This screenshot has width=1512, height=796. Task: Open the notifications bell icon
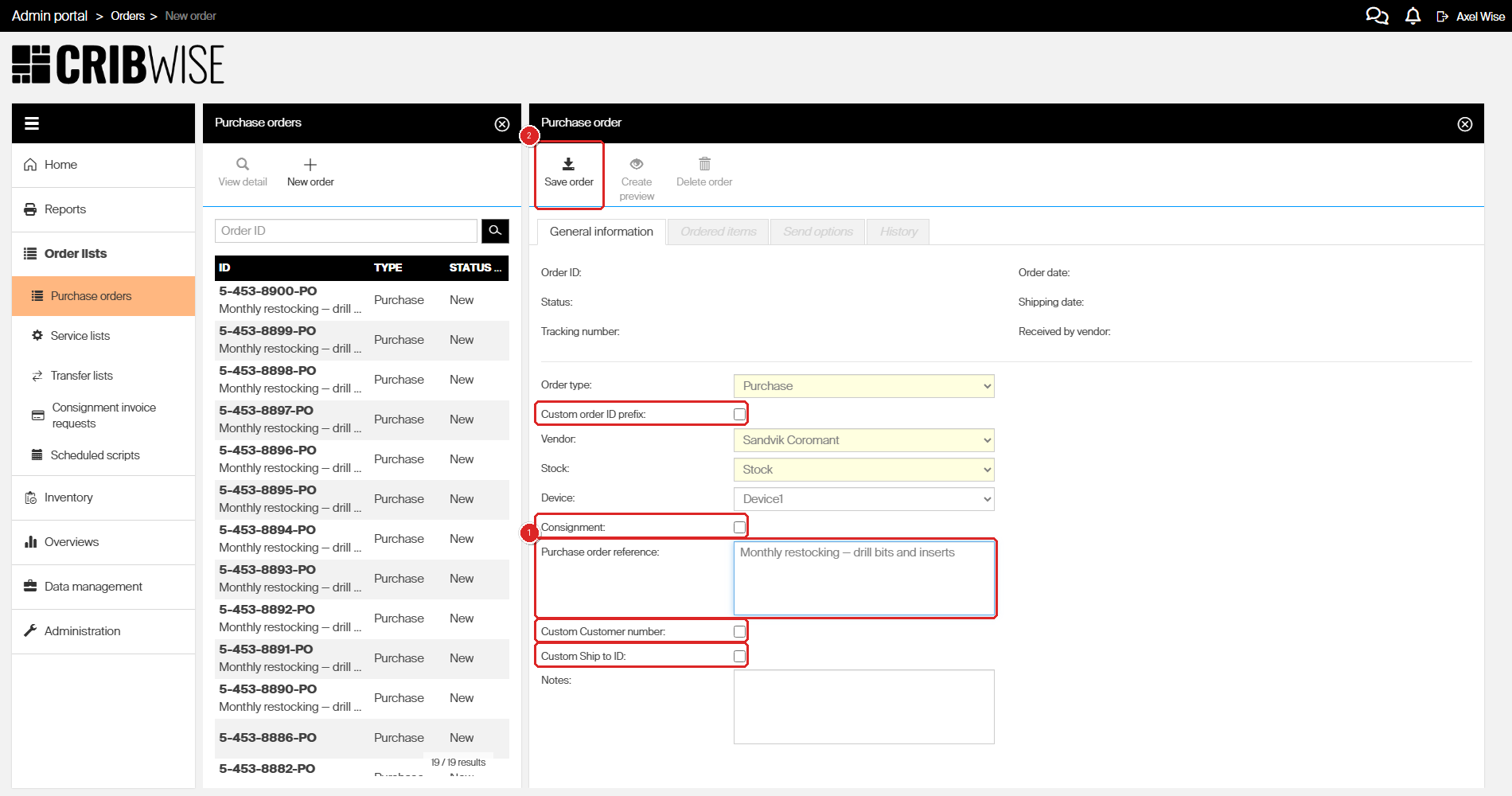click(1413, 16)
